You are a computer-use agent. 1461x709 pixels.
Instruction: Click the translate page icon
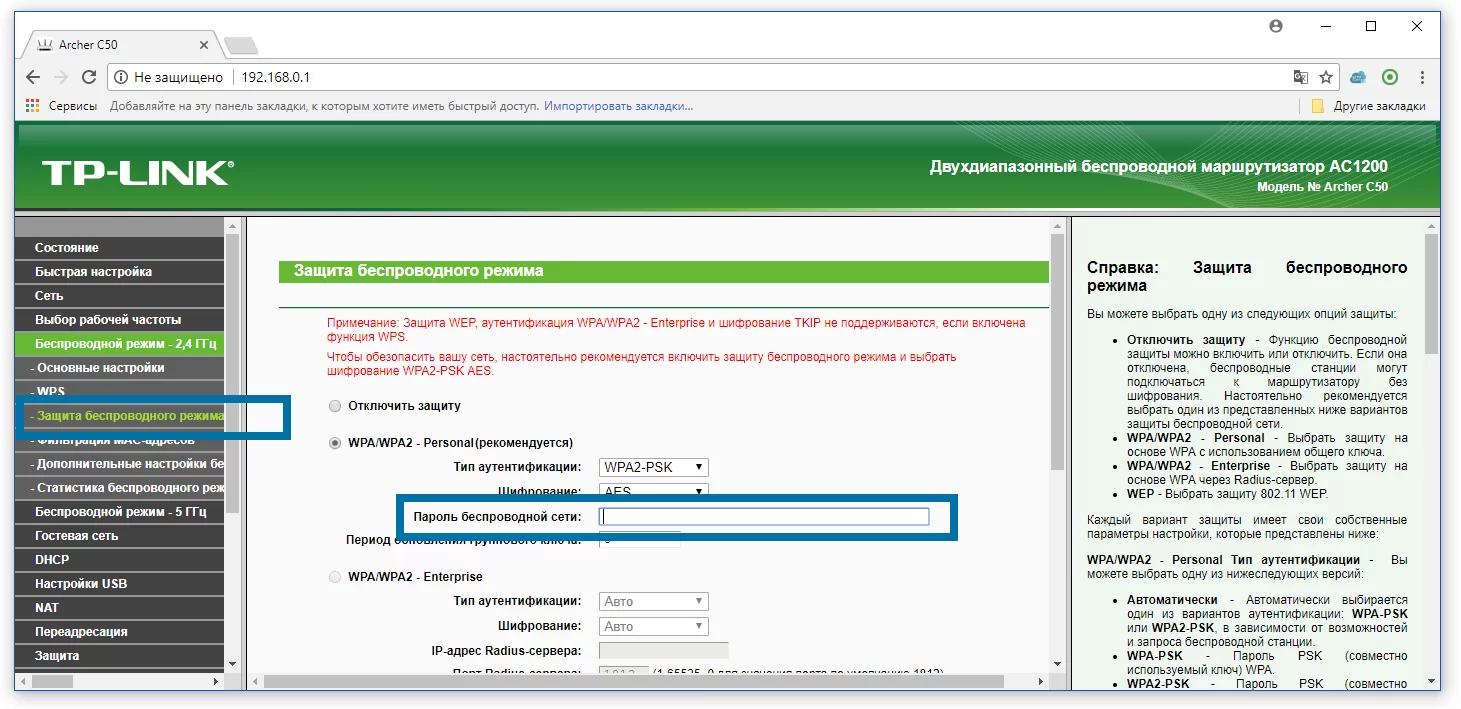click(1300, 77)
